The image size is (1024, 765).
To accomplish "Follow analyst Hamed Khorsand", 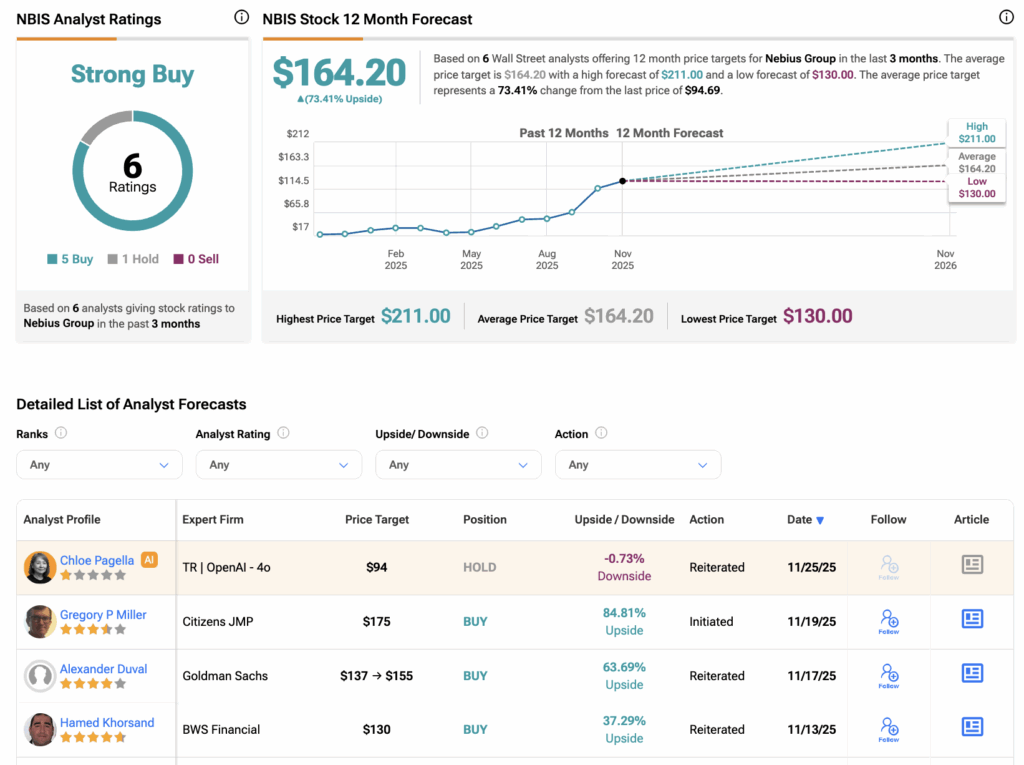I will coord(889,728).
